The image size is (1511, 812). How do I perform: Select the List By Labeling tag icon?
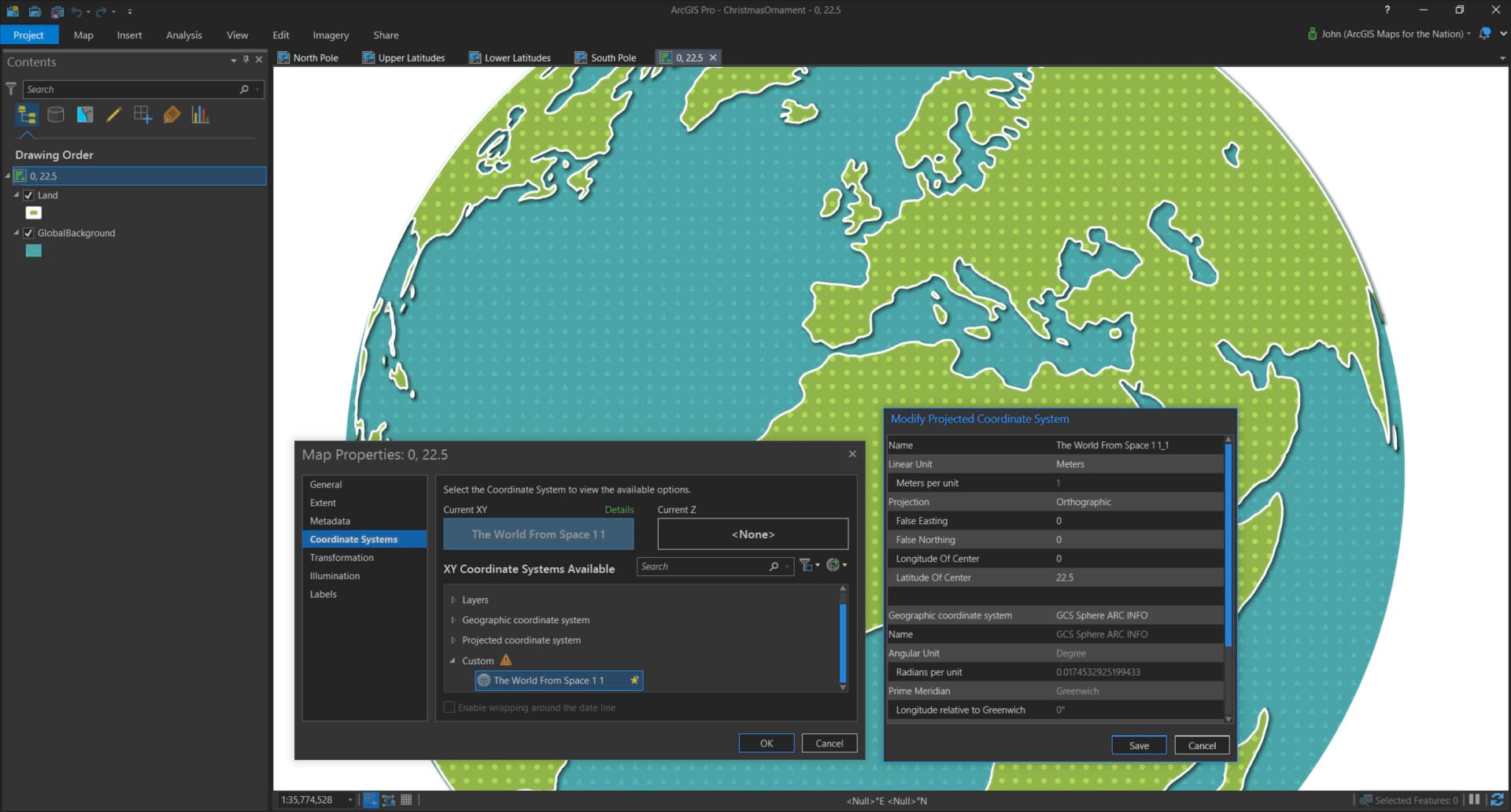[172, 115]
